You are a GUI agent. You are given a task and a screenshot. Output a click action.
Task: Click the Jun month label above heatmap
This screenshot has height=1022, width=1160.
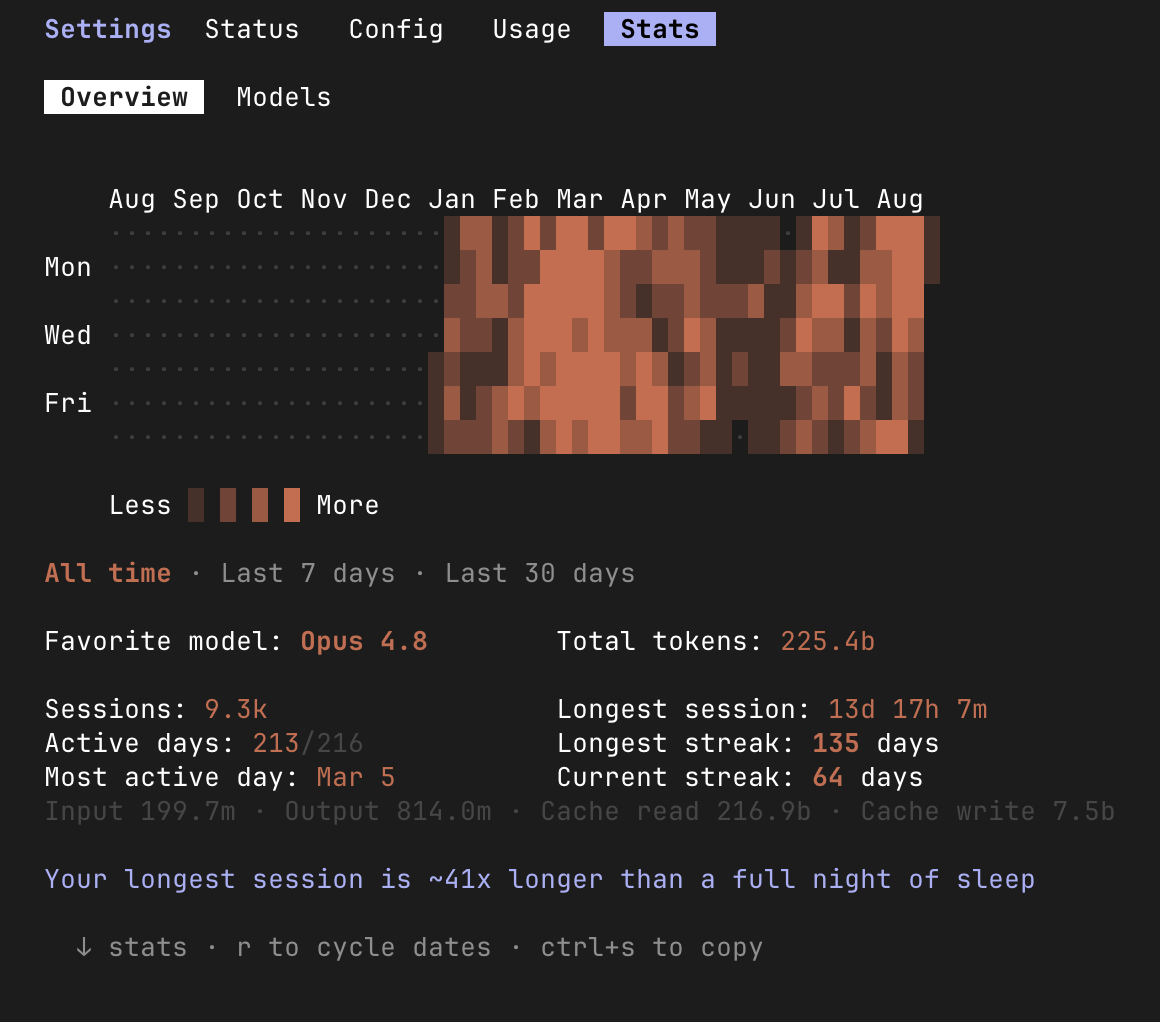coord(772,199)
